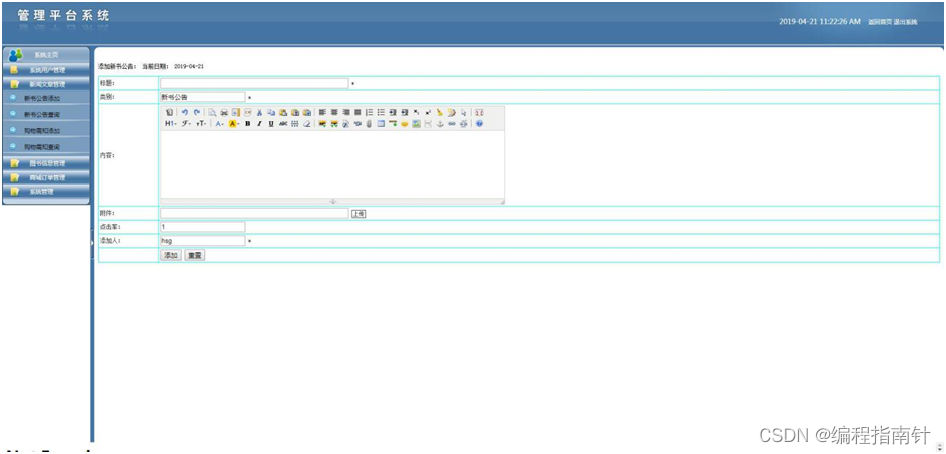Click the 类别 field containing 新书公告
The width and height of the screenshot is (946, 454).
click(203, 97)
